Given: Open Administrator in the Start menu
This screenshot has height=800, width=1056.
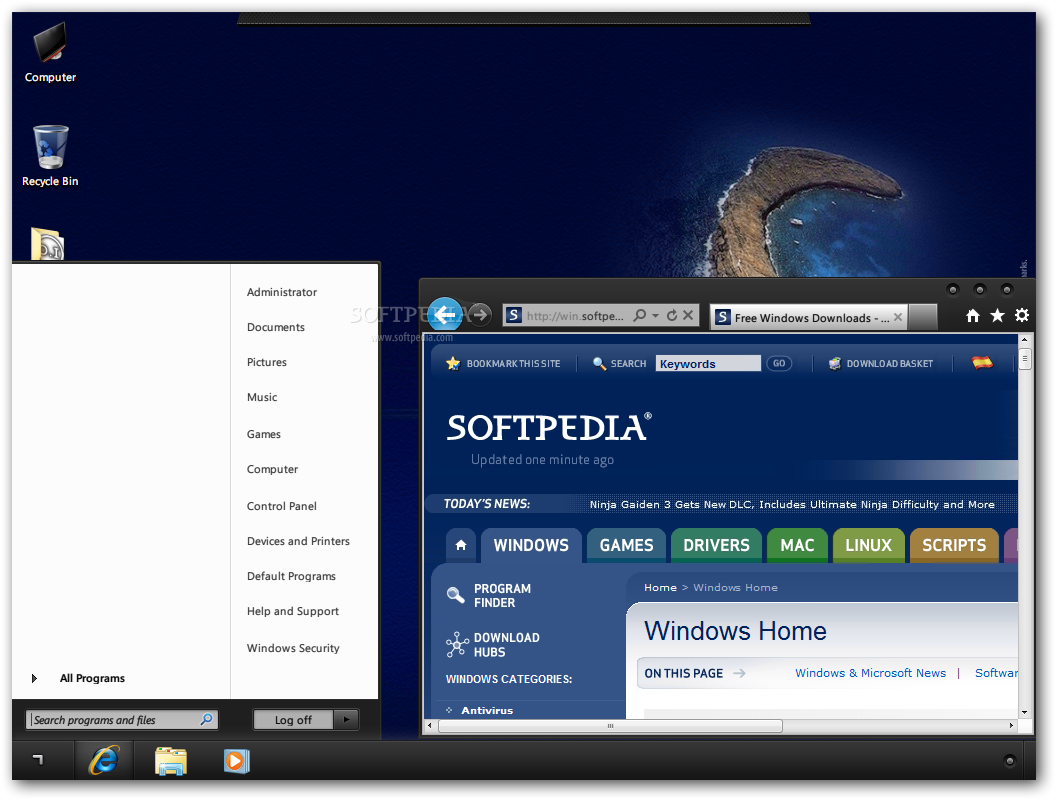Looking at the screenshot, I should [282, 292].
